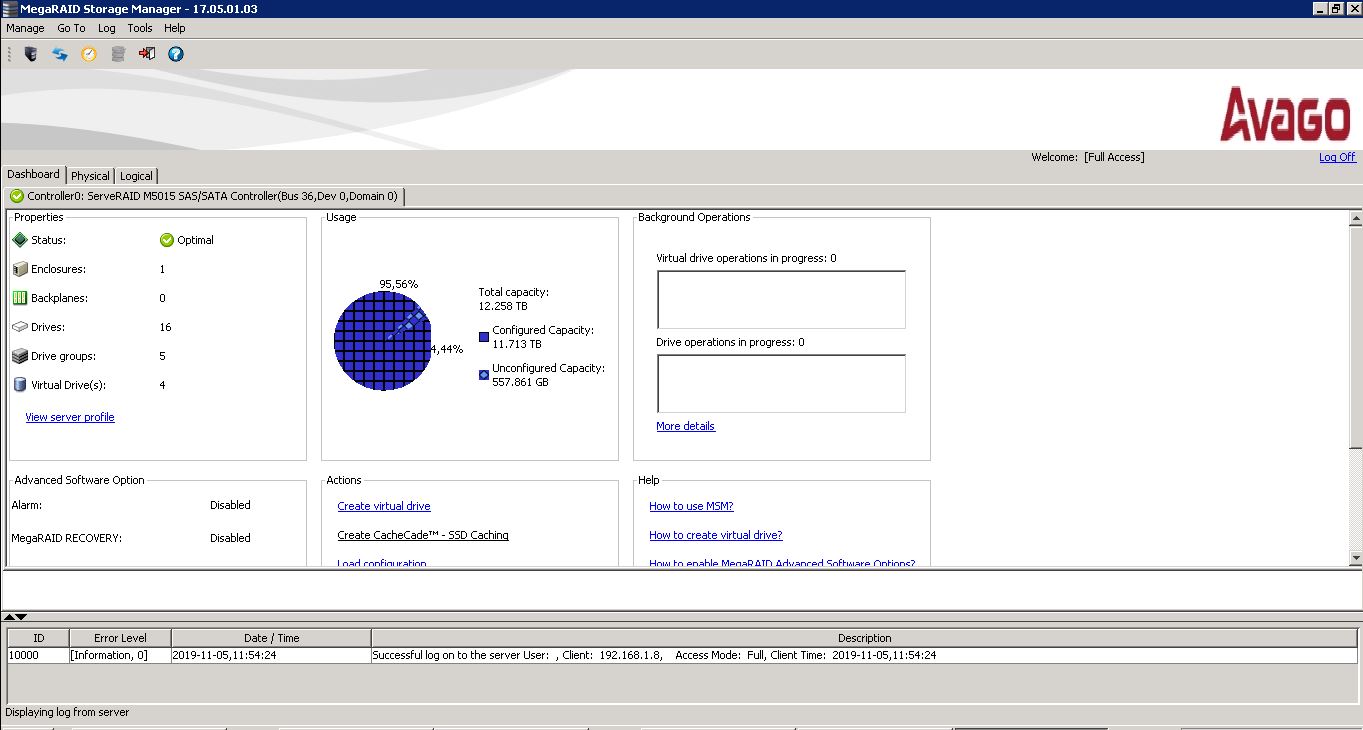Open the Go To menu
The width and height of the screenshot is (1363, 730).
click(71, 28)
